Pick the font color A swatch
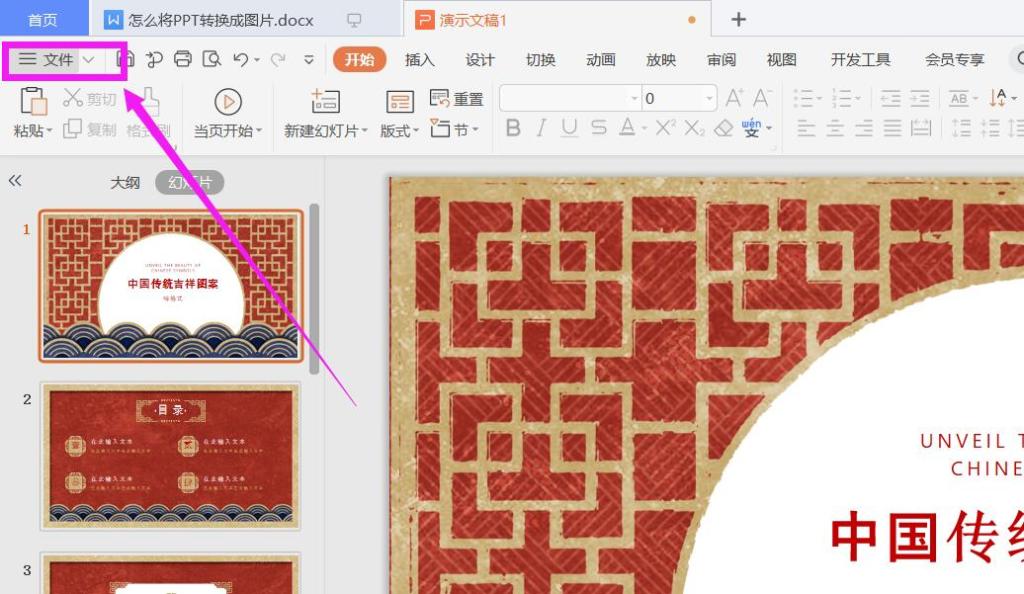 click(x=627, y=128)
